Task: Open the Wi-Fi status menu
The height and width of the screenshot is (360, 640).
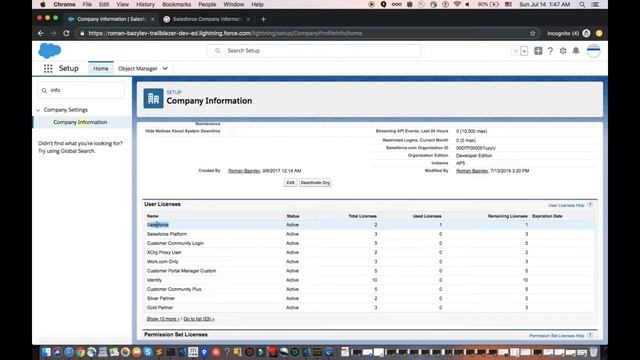Action: pyautogui.click(x=457, y=4)
